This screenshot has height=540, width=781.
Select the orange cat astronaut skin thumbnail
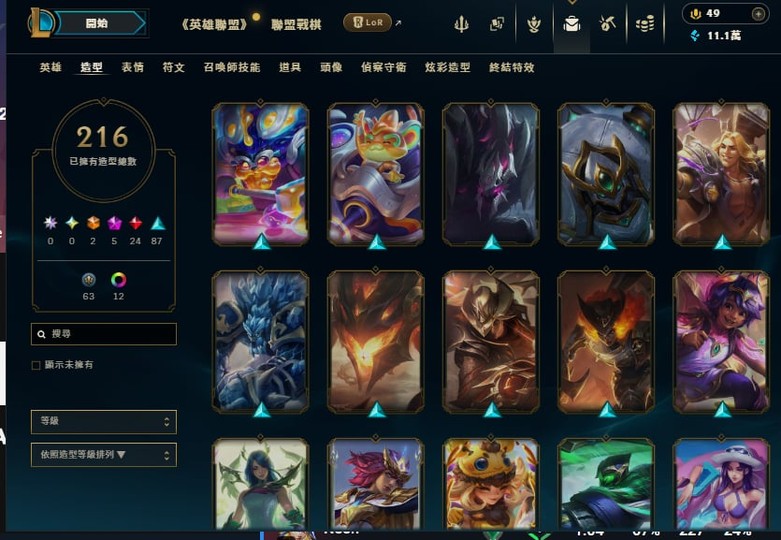coord(376,174)
